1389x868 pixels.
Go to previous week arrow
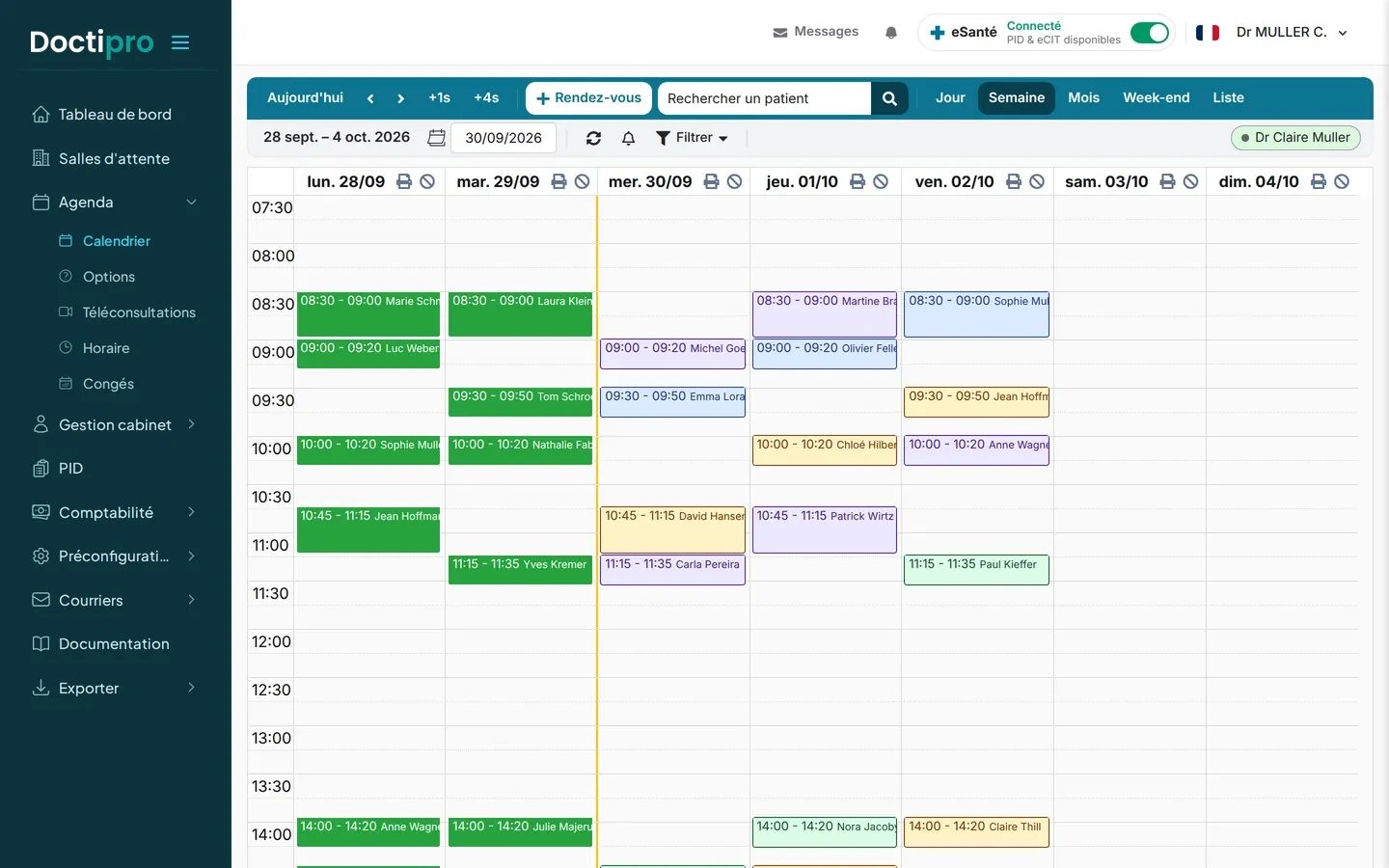370,98
